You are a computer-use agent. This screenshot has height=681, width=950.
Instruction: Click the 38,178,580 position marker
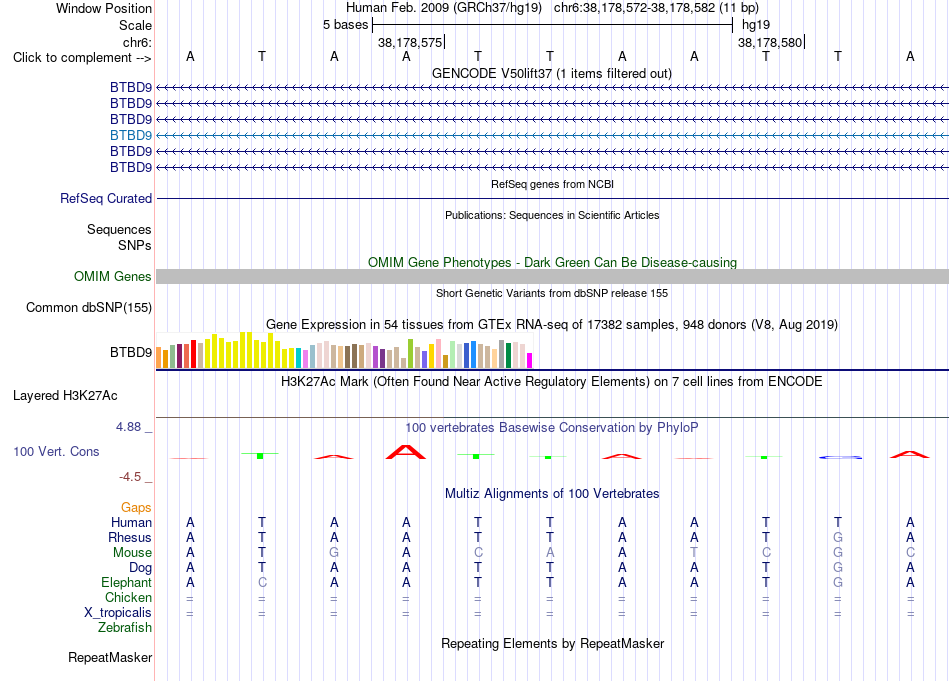[x=770, y=42]
